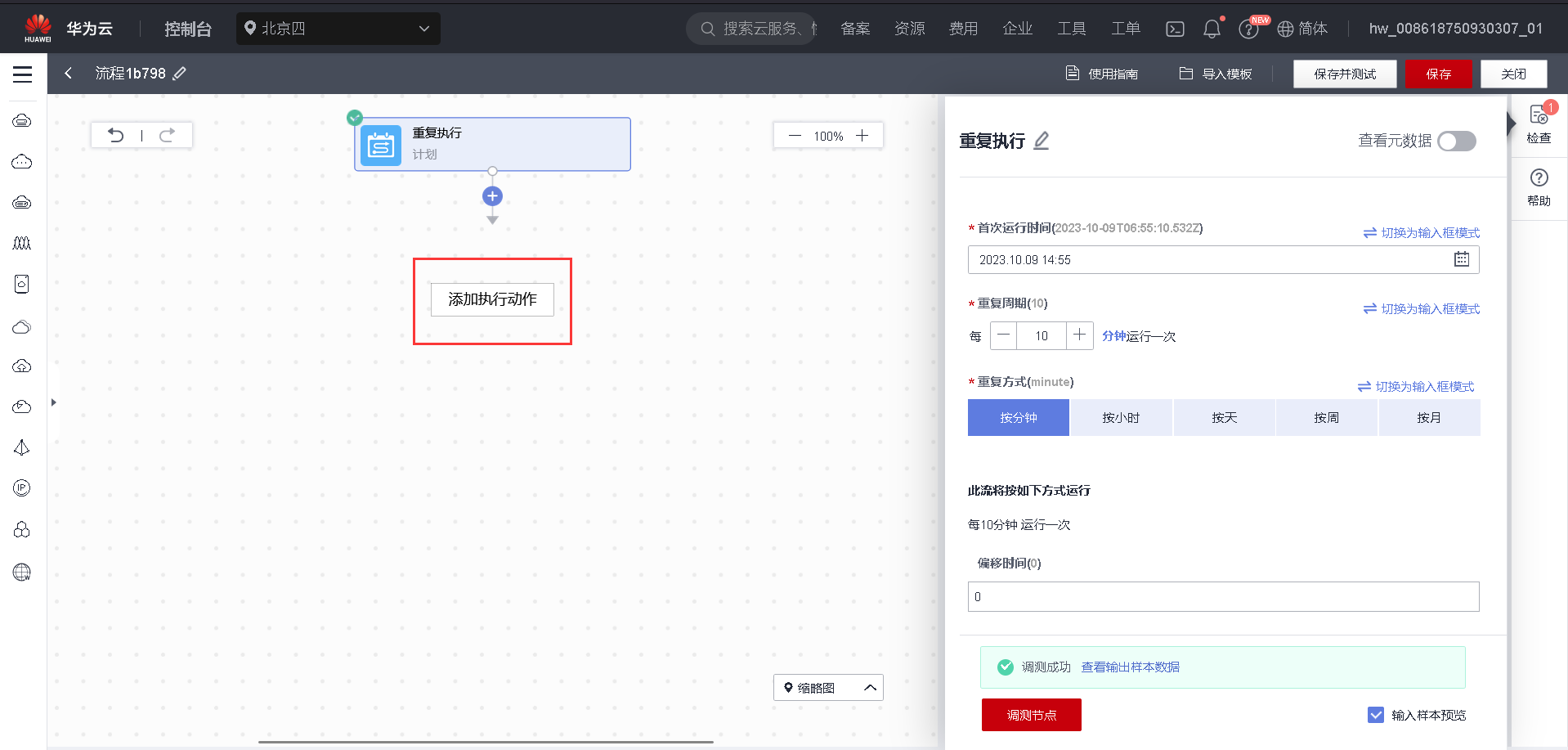Toggle the 查看元数据 switch
Screen dimensions: 1568x750
(1456, 141)
